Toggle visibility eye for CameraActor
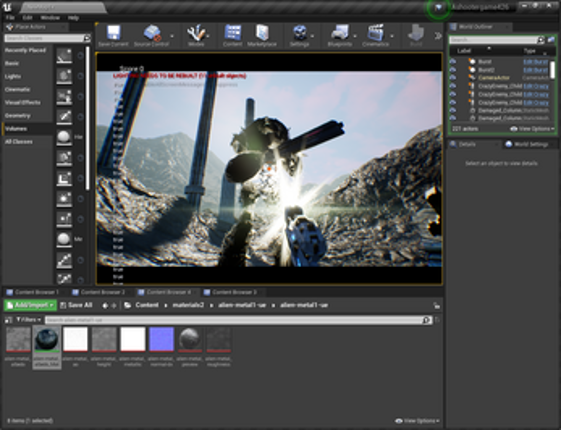Viewport: 561px width, 430px height. (453, 78)
